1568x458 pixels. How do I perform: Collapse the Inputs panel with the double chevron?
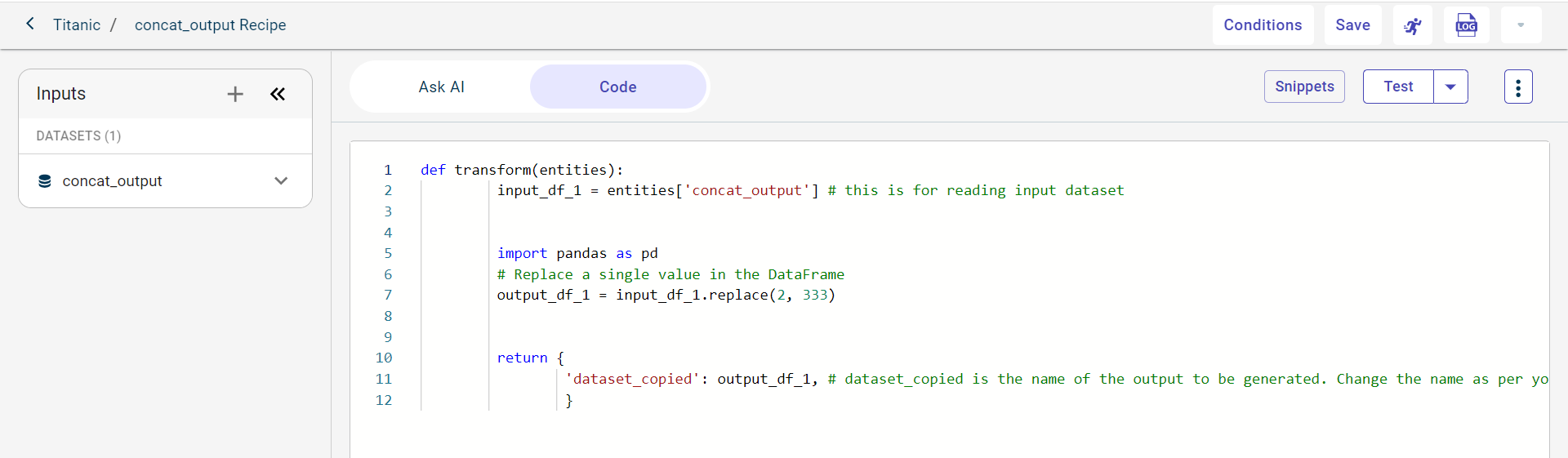(278, 94)
